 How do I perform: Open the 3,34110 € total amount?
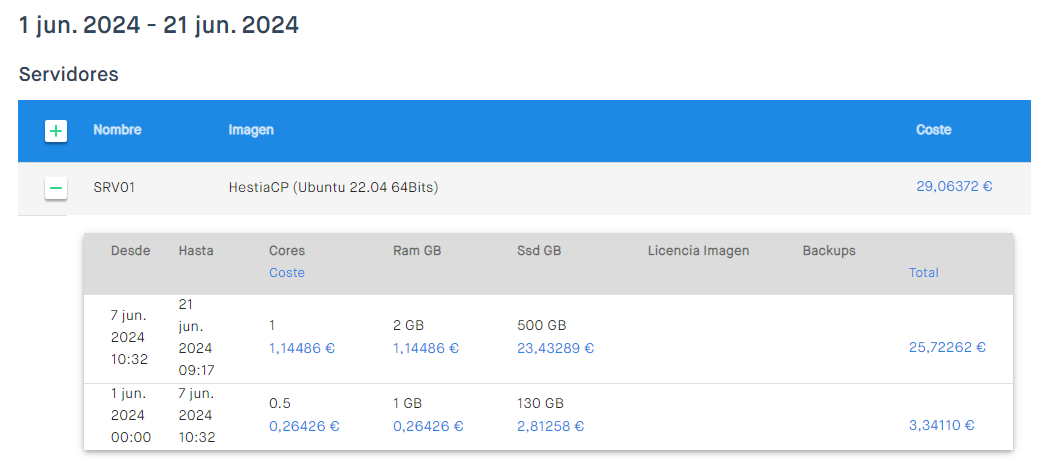(x=942, y=425)
